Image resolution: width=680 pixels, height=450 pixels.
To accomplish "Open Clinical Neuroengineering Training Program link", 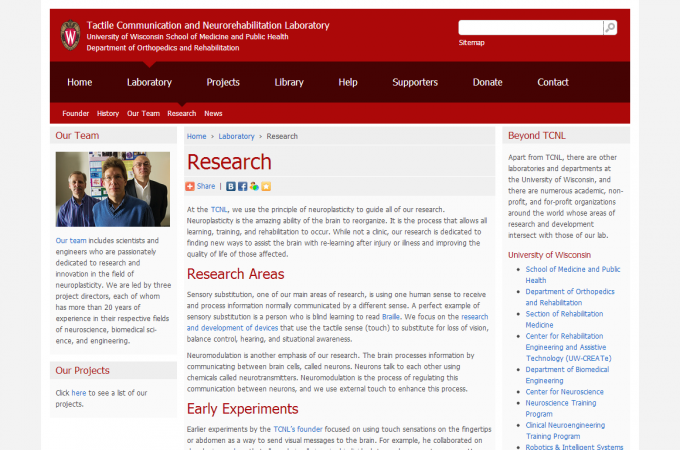I will 565,431.
